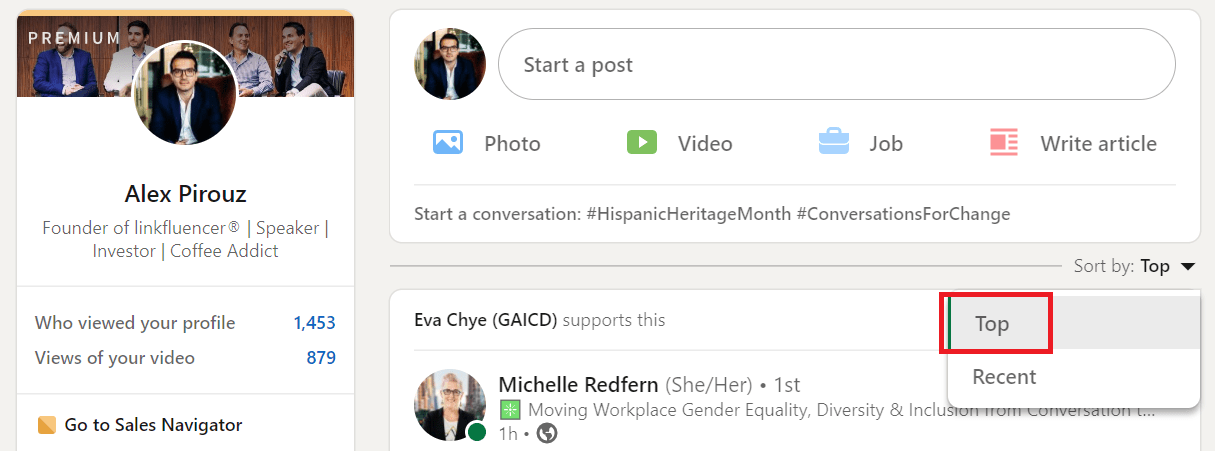Click the Write article icon
This screenshot has width=1215, height=451.
point(1003,142)
